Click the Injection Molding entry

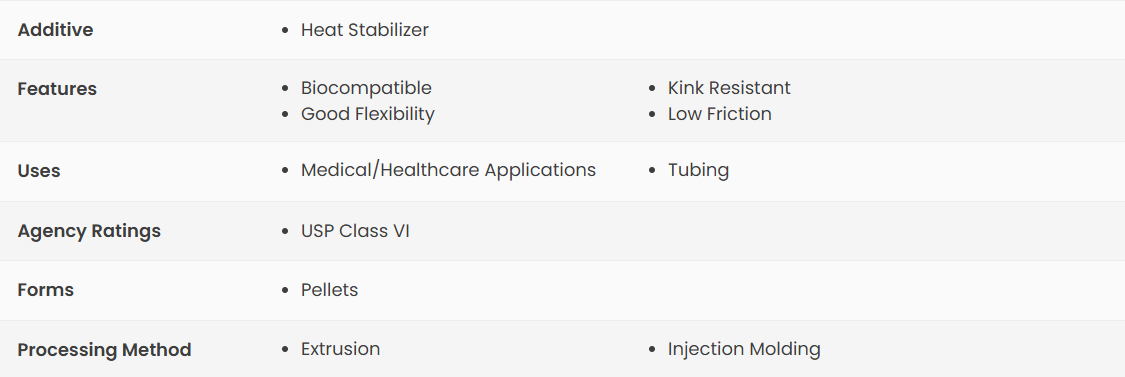tap(744, 350)
